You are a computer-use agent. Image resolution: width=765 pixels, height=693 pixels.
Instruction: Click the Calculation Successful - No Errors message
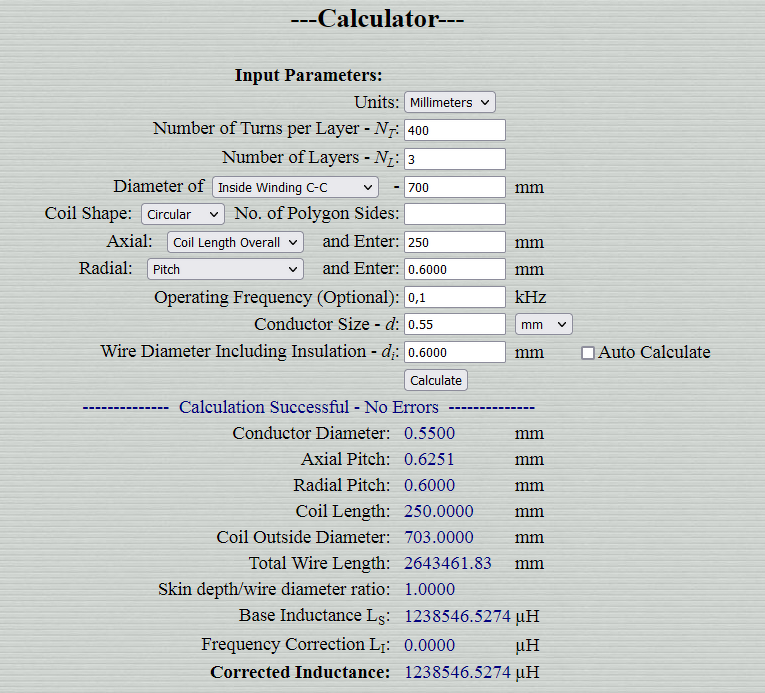(x=309, y=407)
